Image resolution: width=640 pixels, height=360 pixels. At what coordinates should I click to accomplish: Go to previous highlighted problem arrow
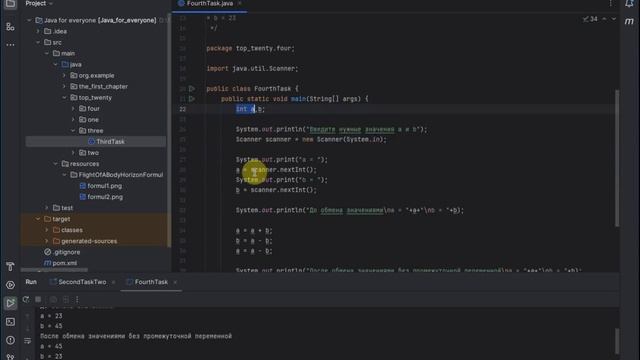click(604, 19)
